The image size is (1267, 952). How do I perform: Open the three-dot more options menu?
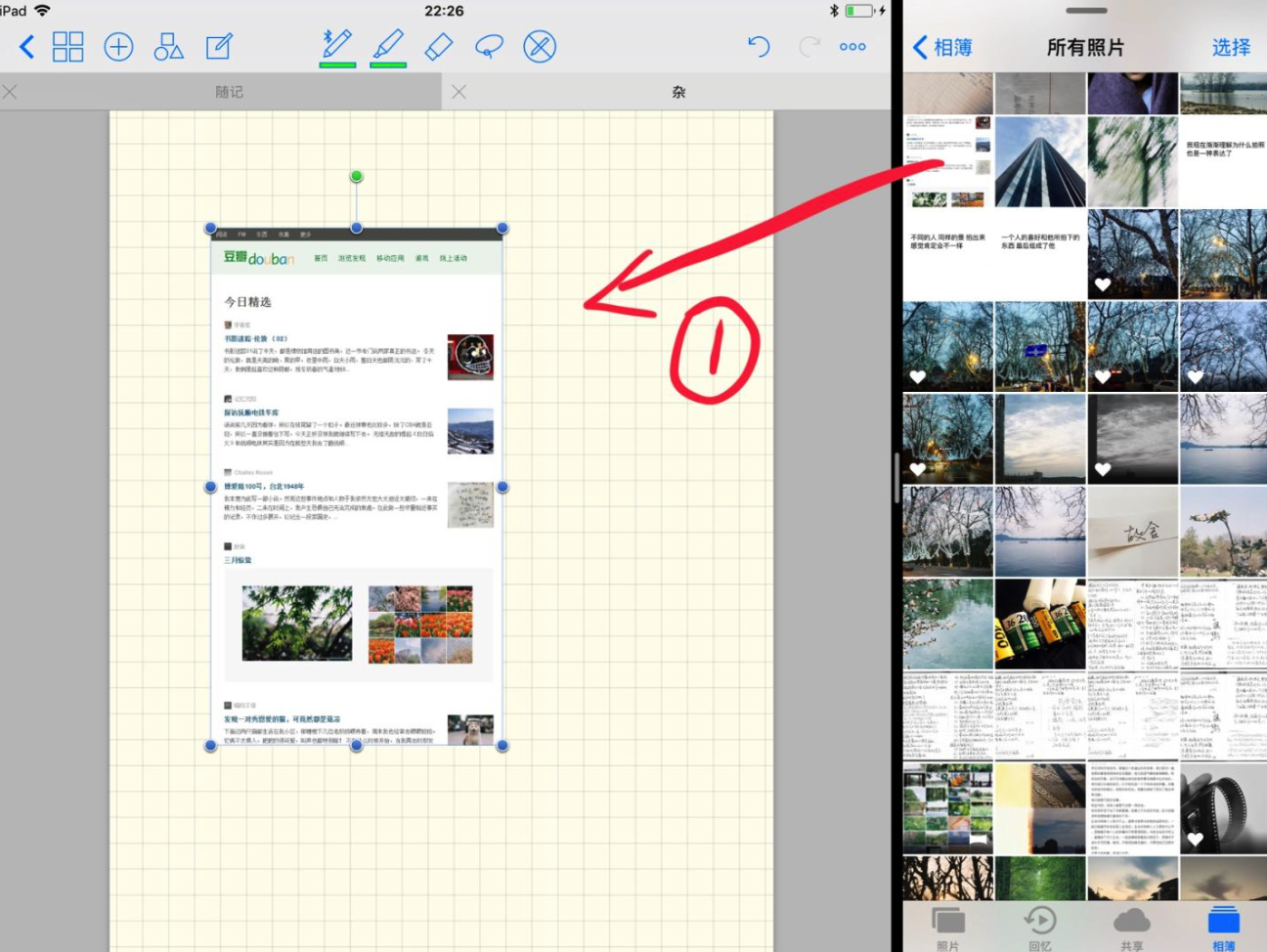pos(852,47)
